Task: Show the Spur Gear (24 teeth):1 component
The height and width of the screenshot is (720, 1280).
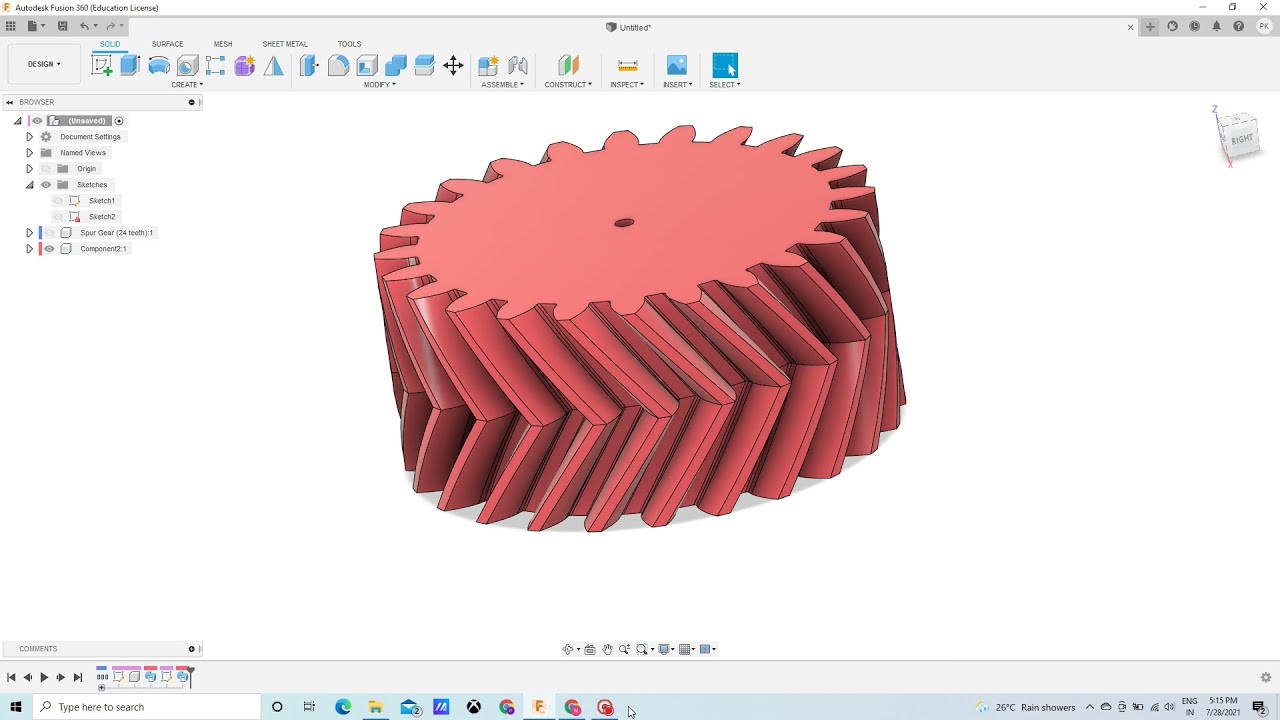Action: coord(49,233)
